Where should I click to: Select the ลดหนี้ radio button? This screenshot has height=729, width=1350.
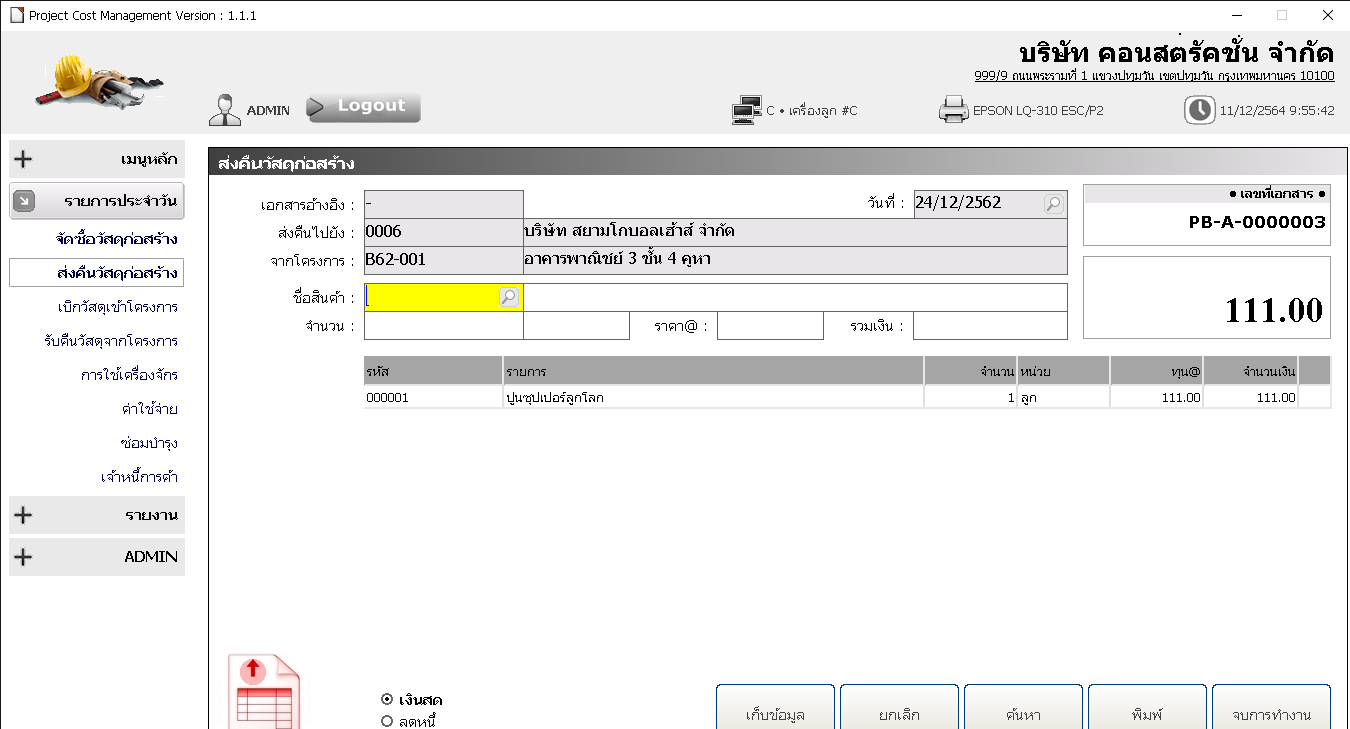(387, 721)
